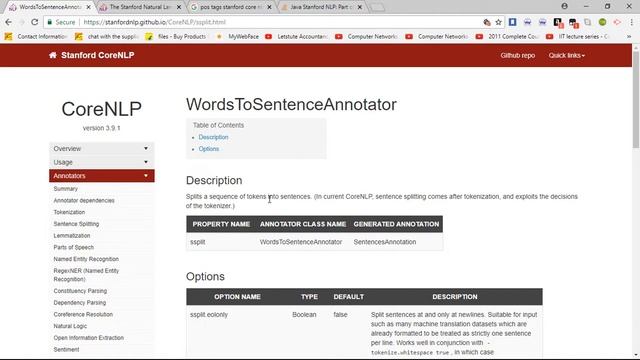The width and height of the screenshot is (640, 360).
Task: Click the browser forward arrow
Action: [22, 22]
